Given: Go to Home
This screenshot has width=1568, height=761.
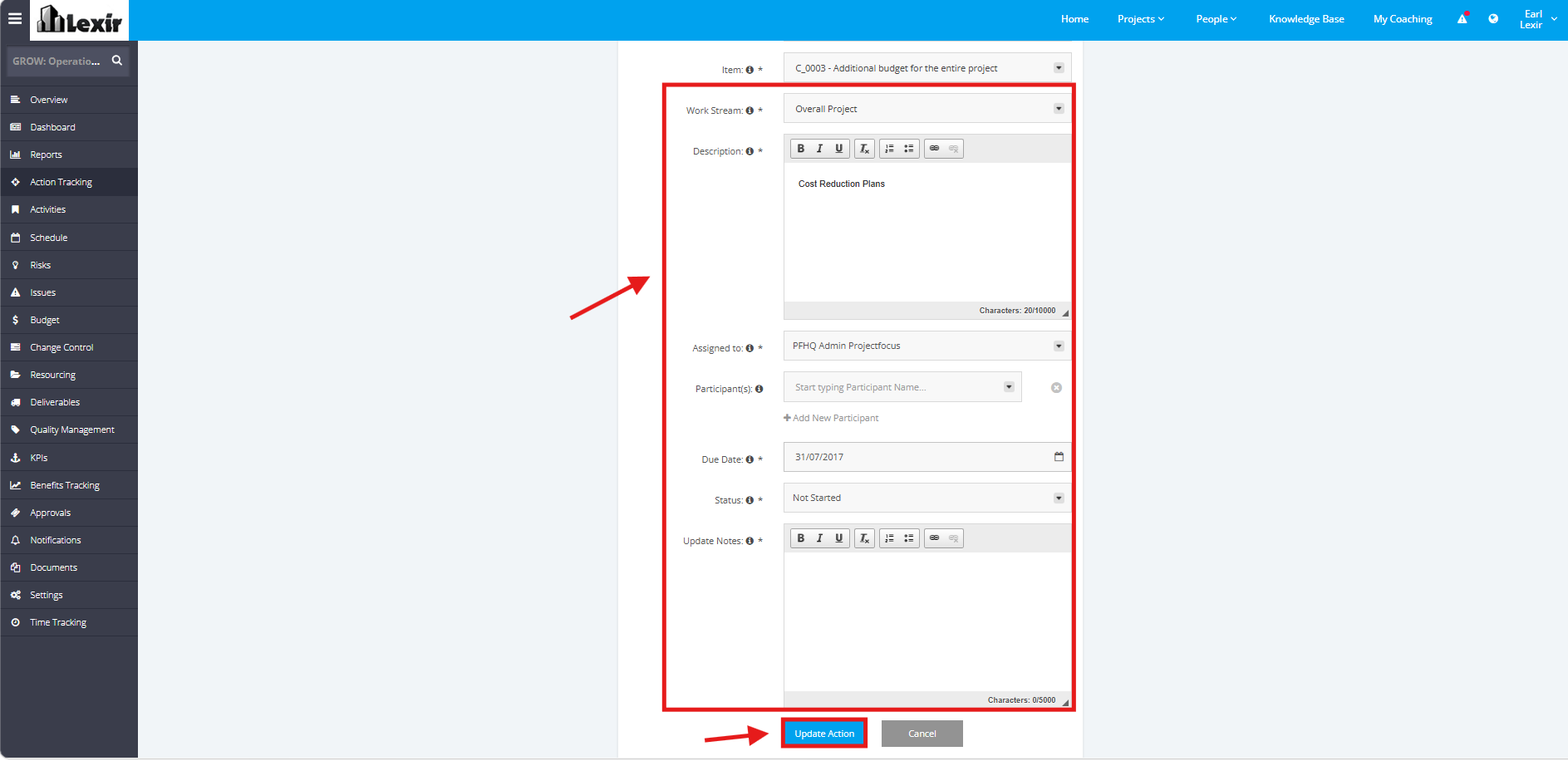Looking at the screenshot, I should 1074,19.
